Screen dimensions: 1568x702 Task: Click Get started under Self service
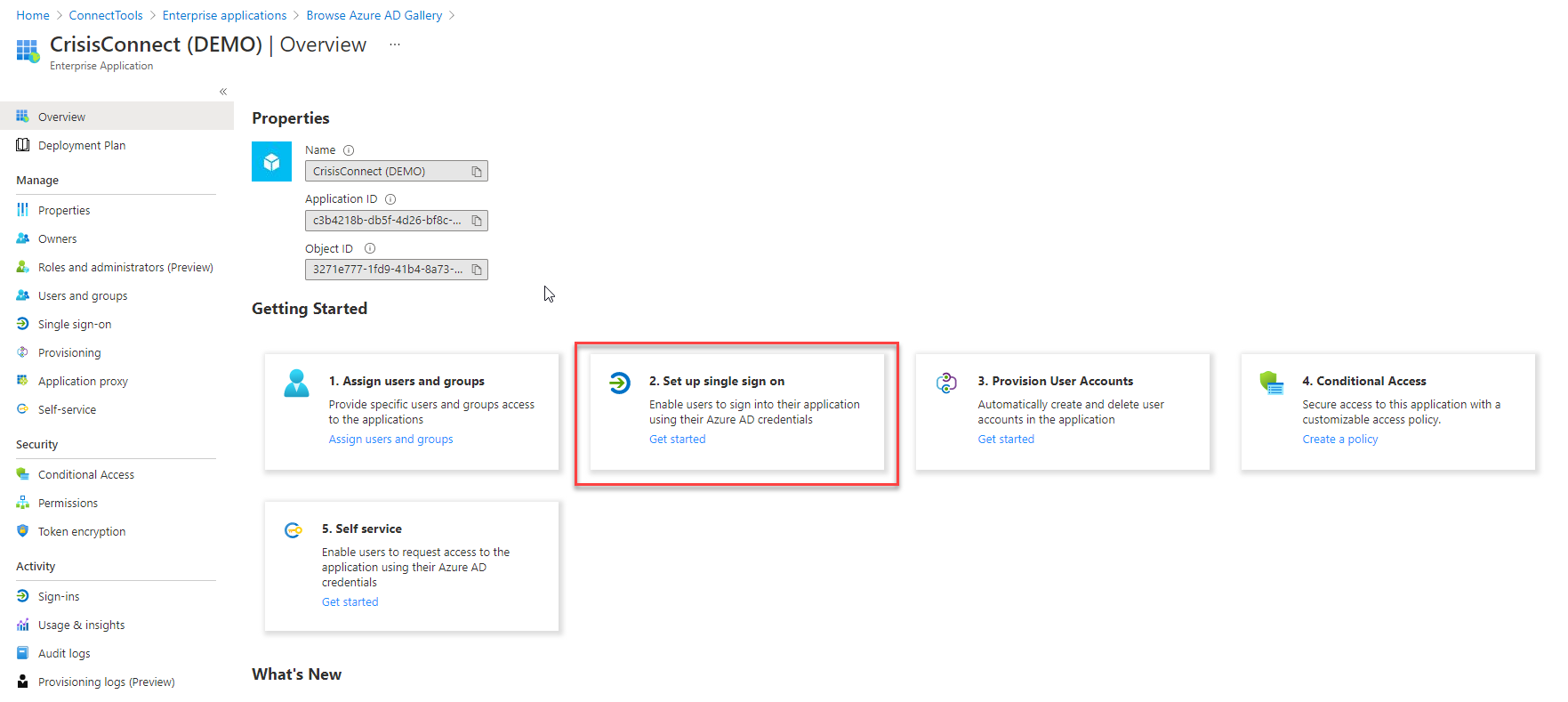350,601
